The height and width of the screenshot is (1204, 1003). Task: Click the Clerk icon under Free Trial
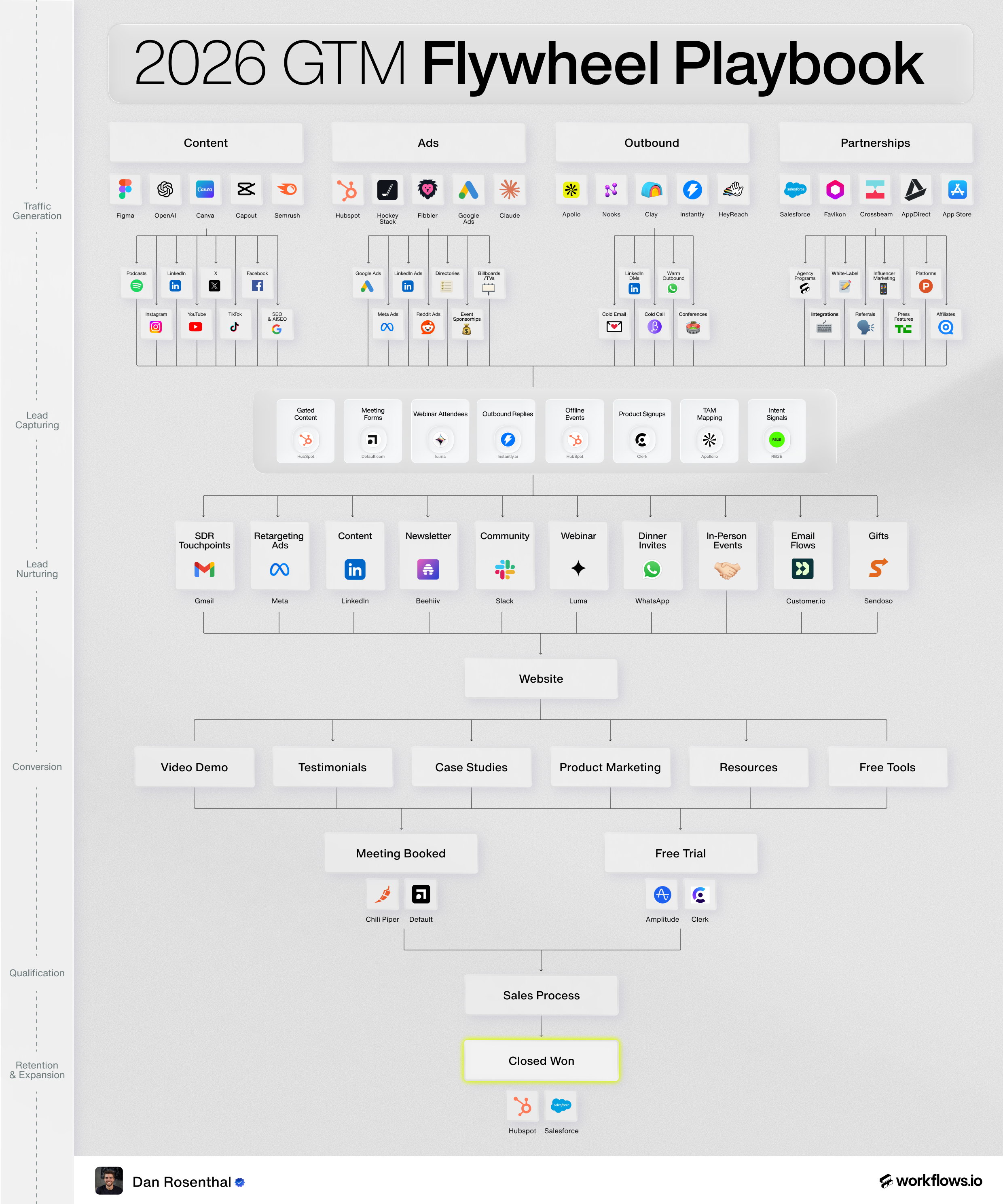tap(700, 894)
